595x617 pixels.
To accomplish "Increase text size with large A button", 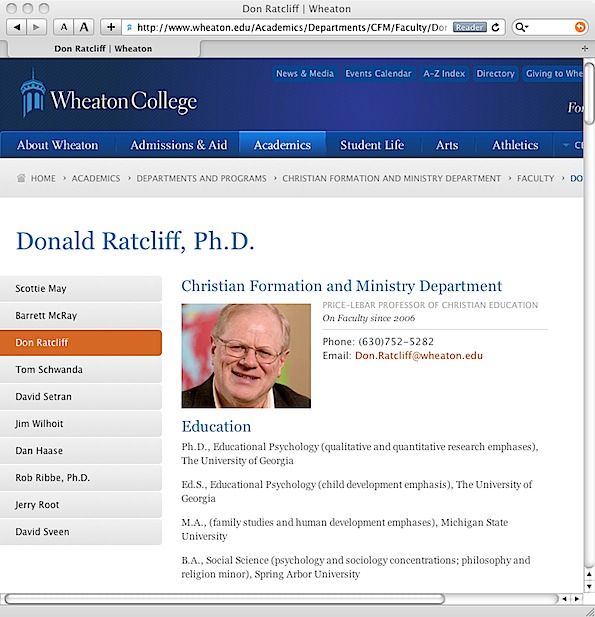I will 84,27.
